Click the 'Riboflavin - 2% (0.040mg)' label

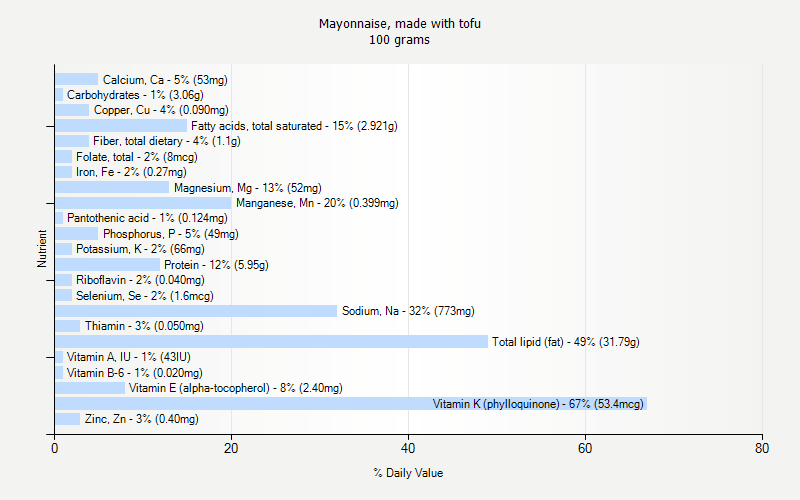point(140,280)
